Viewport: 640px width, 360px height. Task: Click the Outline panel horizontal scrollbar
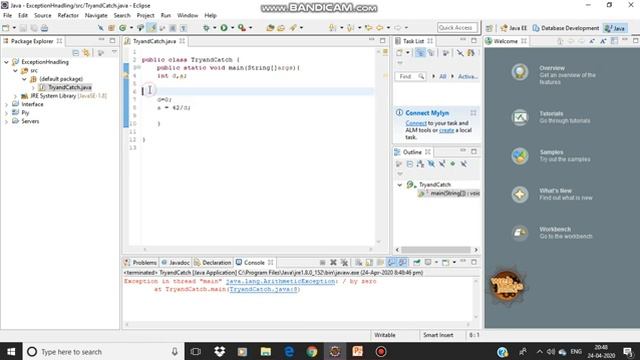click(x=436, y=250)
